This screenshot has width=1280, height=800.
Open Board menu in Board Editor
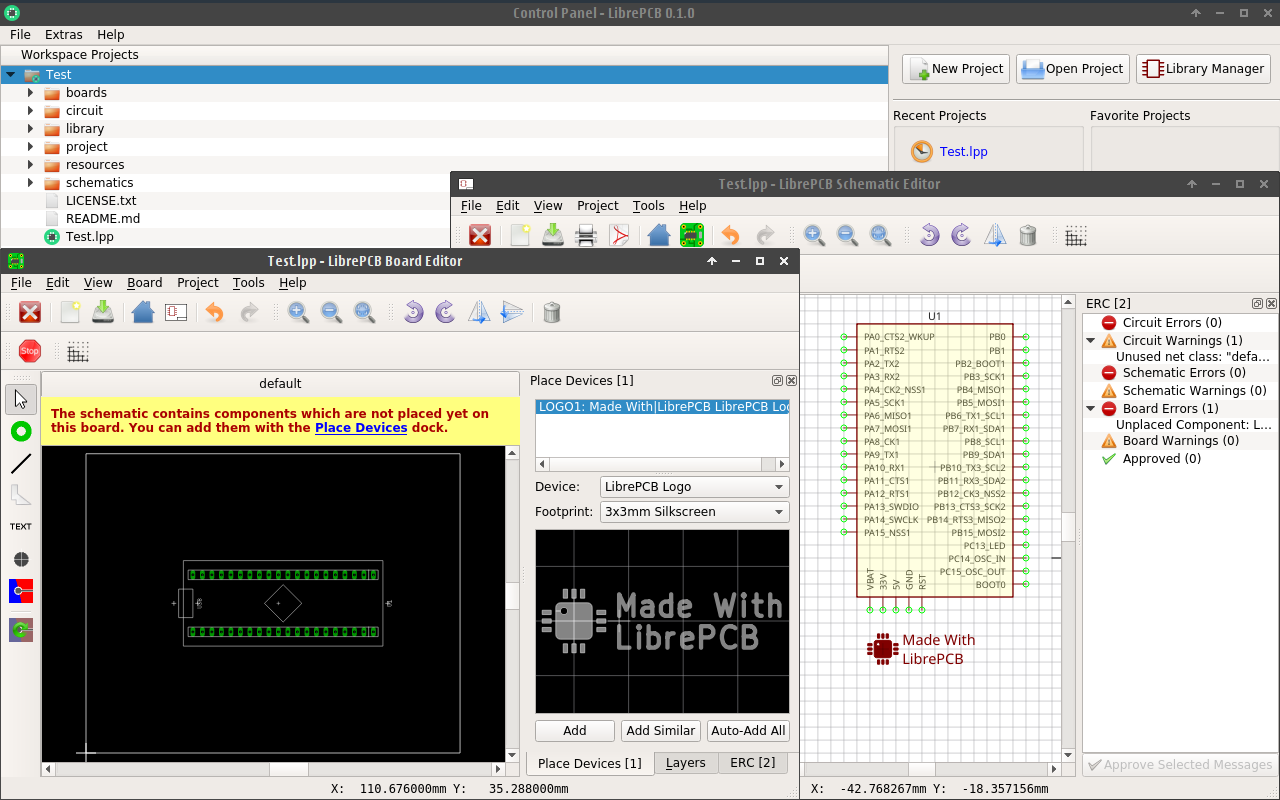point(145,283)
